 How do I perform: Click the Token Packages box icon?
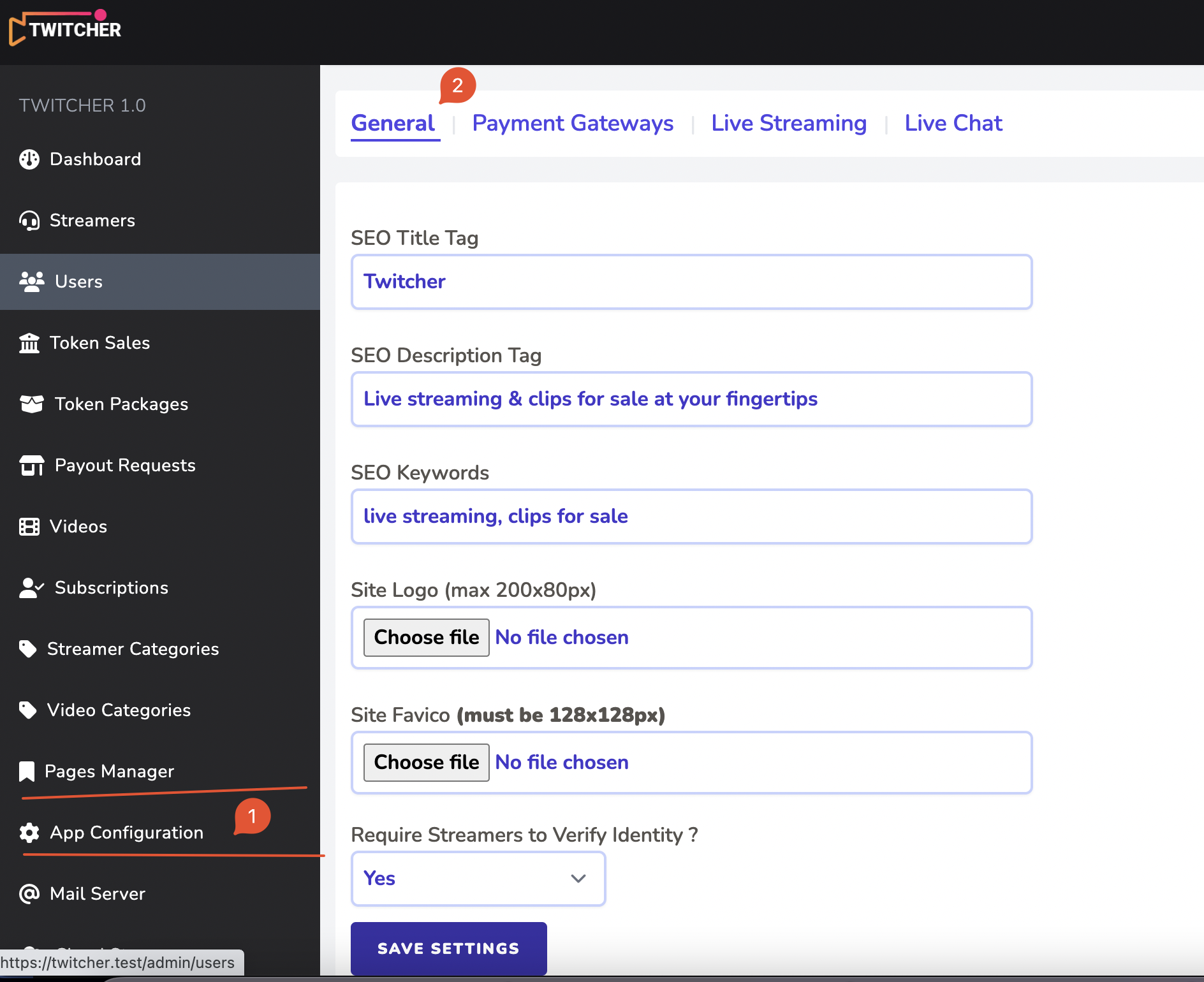[31, 404]
